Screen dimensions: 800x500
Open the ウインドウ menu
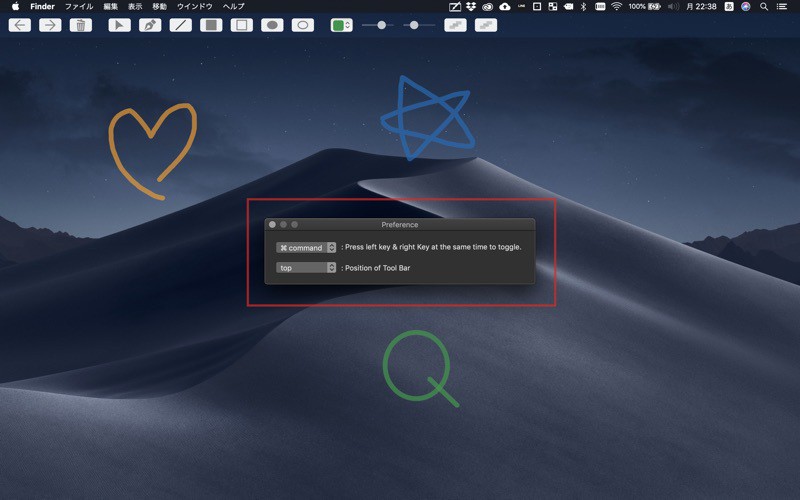(194, 7)
